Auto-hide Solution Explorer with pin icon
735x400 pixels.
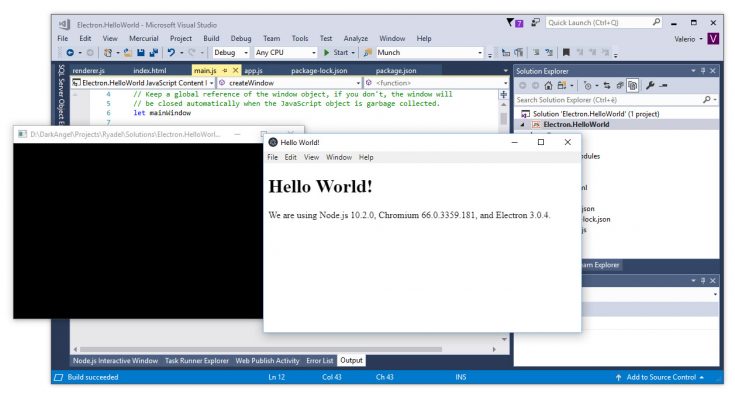pyautogui.click(x=703, y=71)
